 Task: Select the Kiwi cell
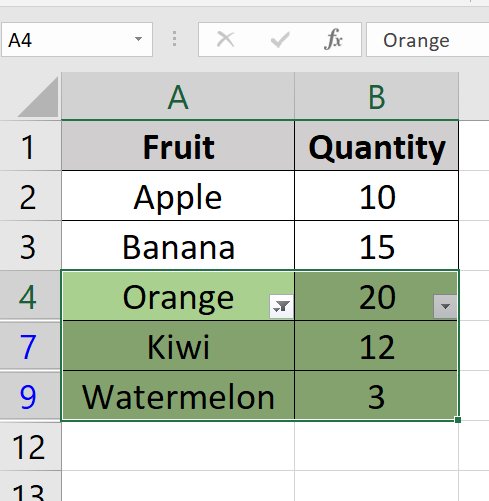(x=178, y=346)
